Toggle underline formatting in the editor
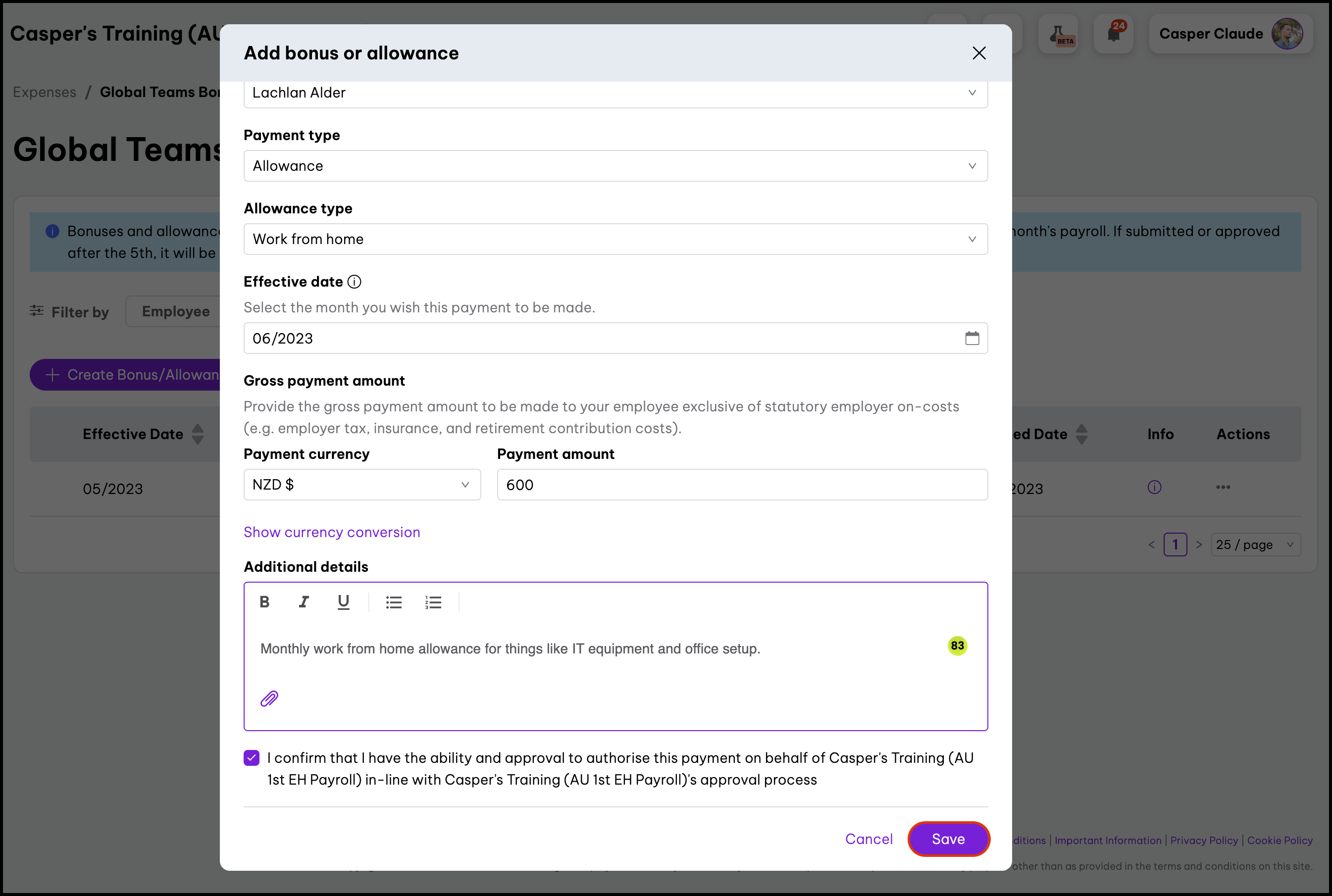Image resolution: width=1332 pixels, height=896 pixels. pos(343,602)
